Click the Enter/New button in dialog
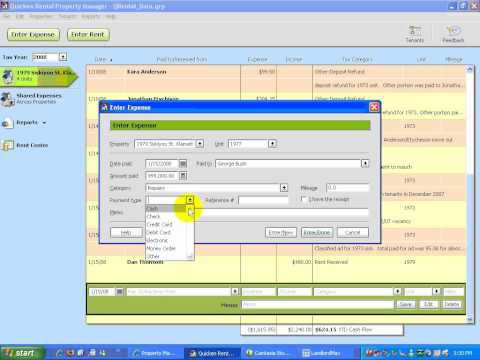 tap(281, 232)
